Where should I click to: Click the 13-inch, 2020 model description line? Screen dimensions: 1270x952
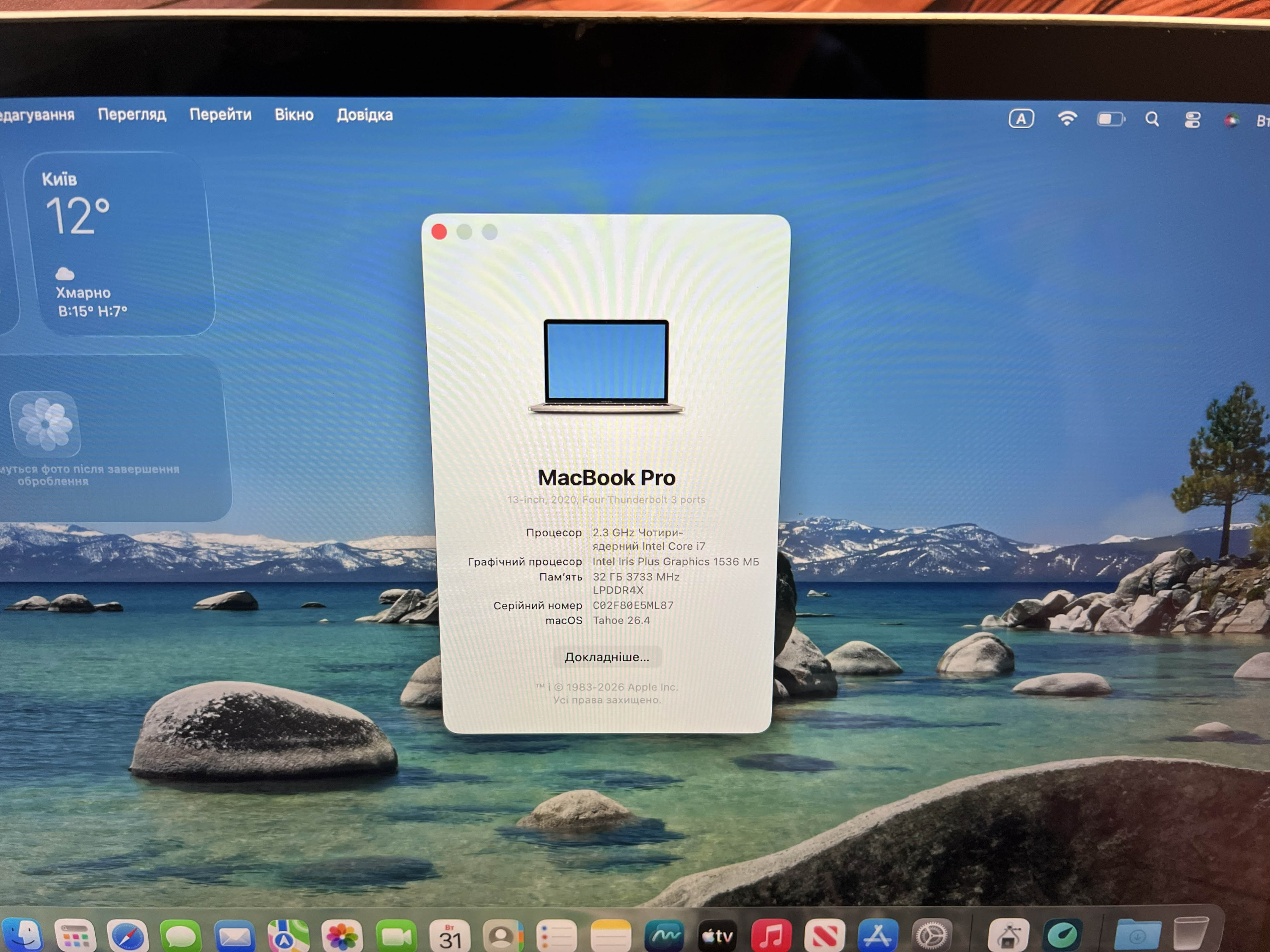pos(606,500)
